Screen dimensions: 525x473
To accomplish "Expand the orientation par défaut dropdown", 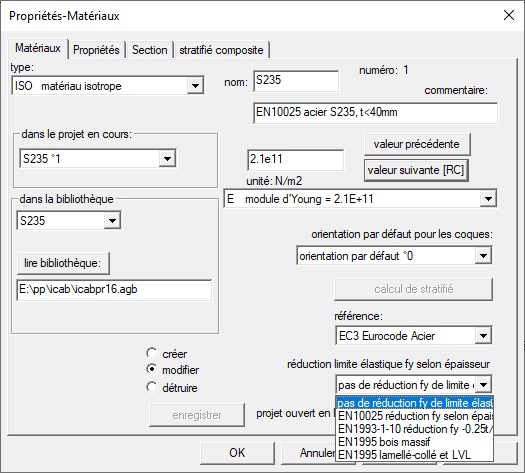I will coord(483,256).
